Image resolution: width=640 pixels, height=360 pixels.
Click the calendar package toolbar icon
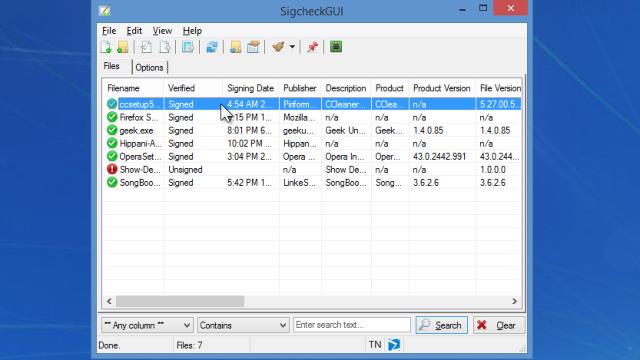click(x=253, y=47)
